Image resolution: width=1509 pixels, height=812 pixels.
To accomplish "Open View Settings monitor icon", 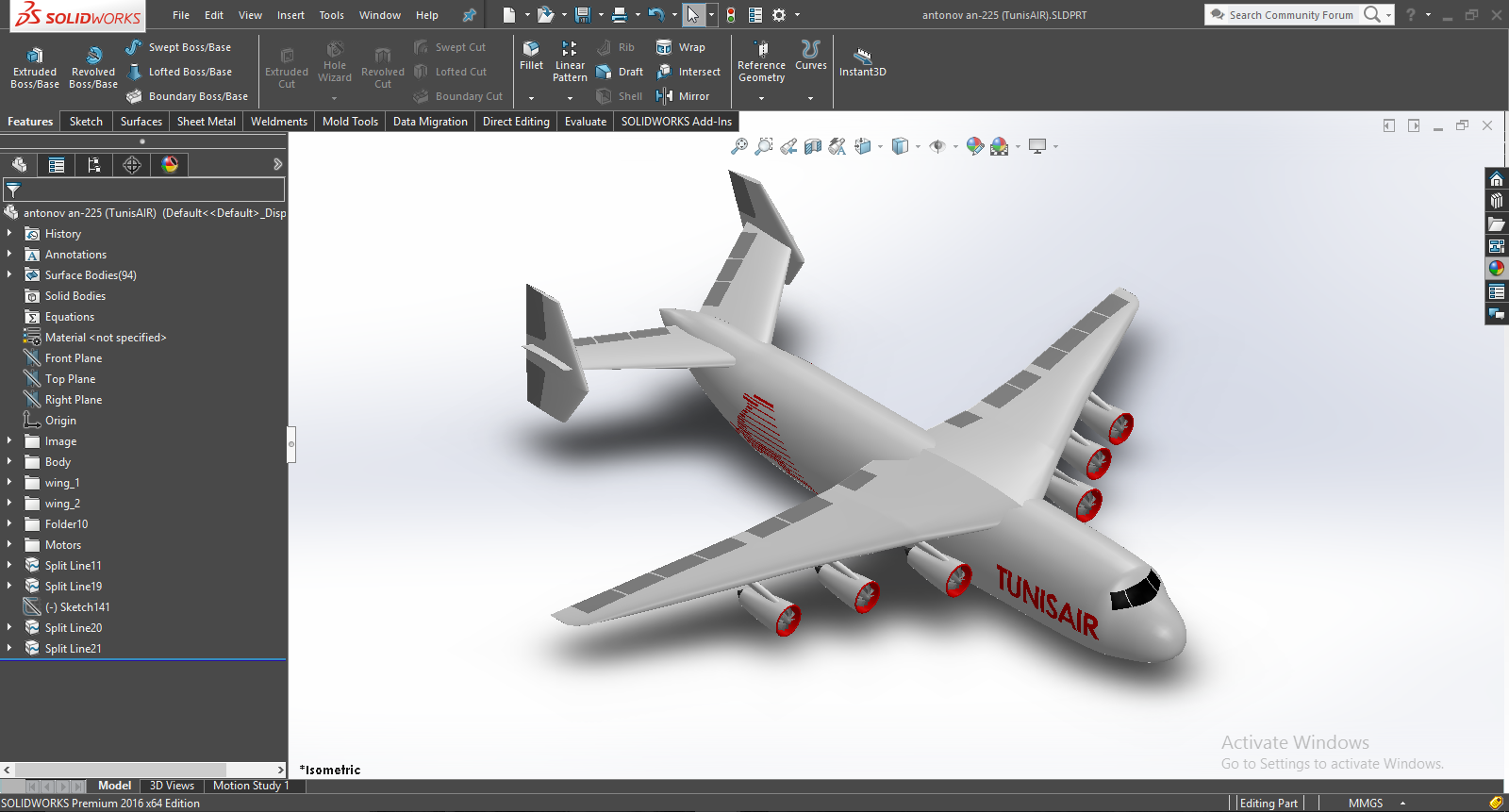I will [1037, 146].
